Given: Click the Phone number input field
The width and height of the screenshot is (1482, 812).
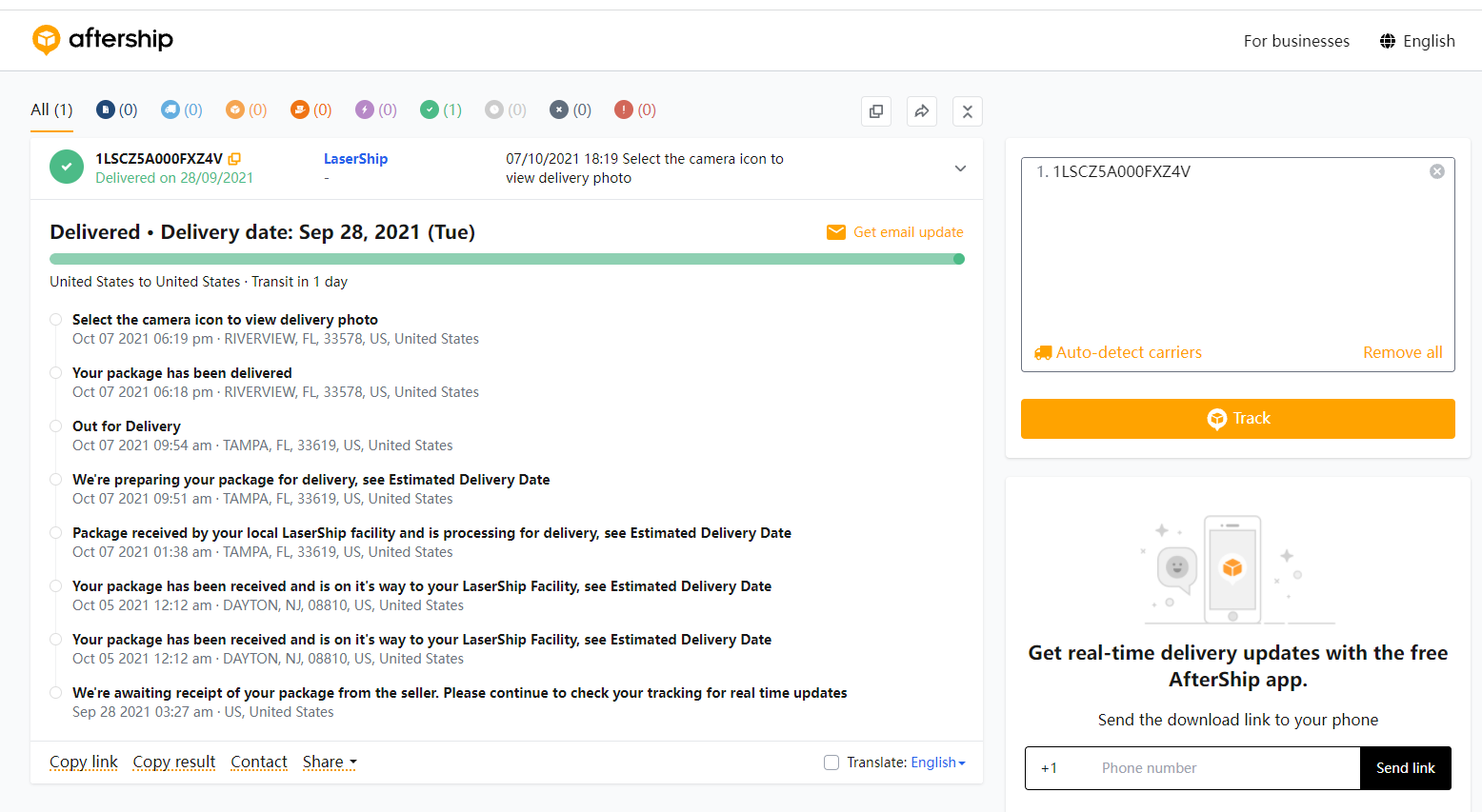Looking at the screenshot, I should pos(1224,768).
